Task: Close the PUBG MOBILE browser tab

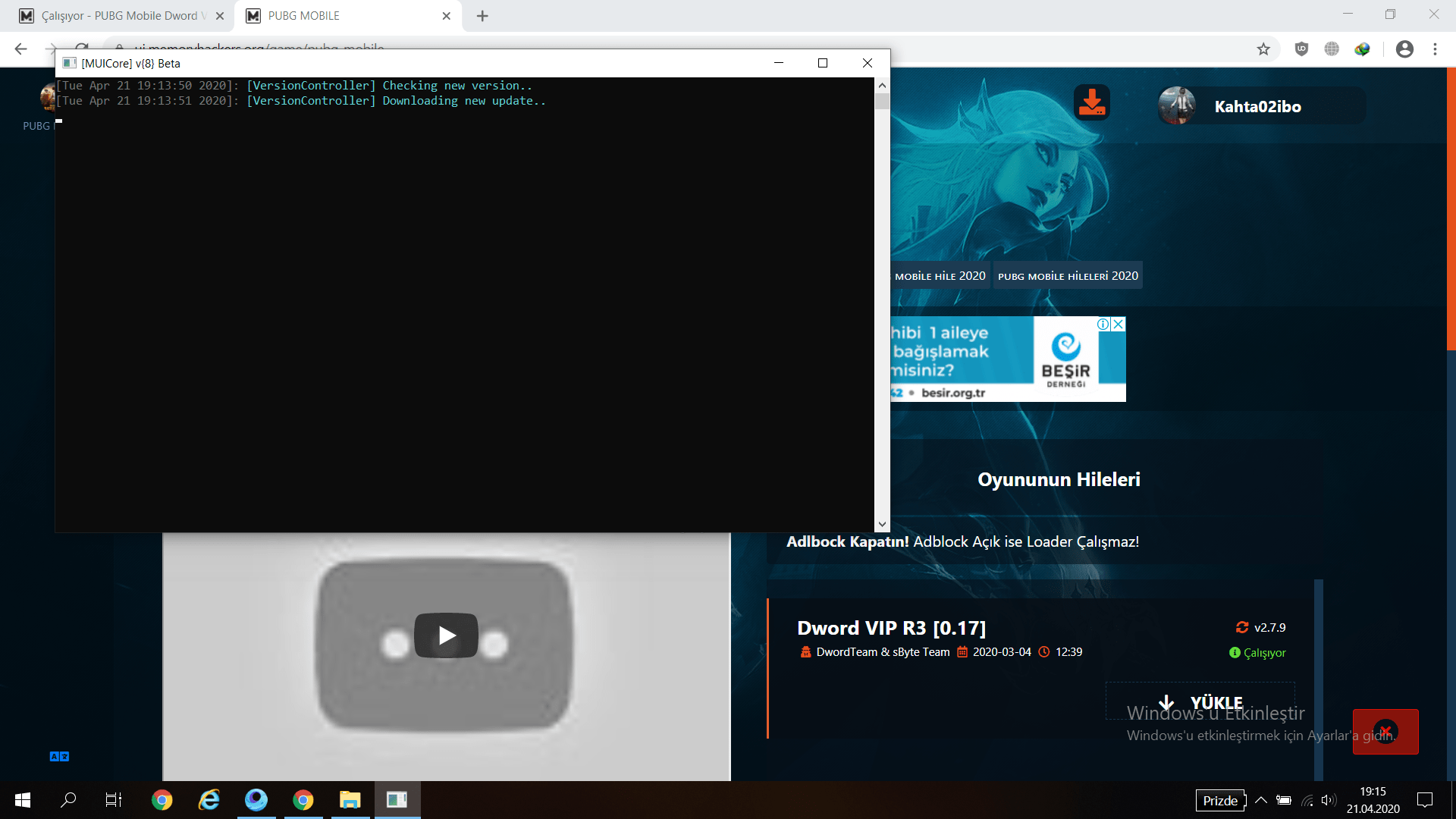Action: [x=446, y=16]
